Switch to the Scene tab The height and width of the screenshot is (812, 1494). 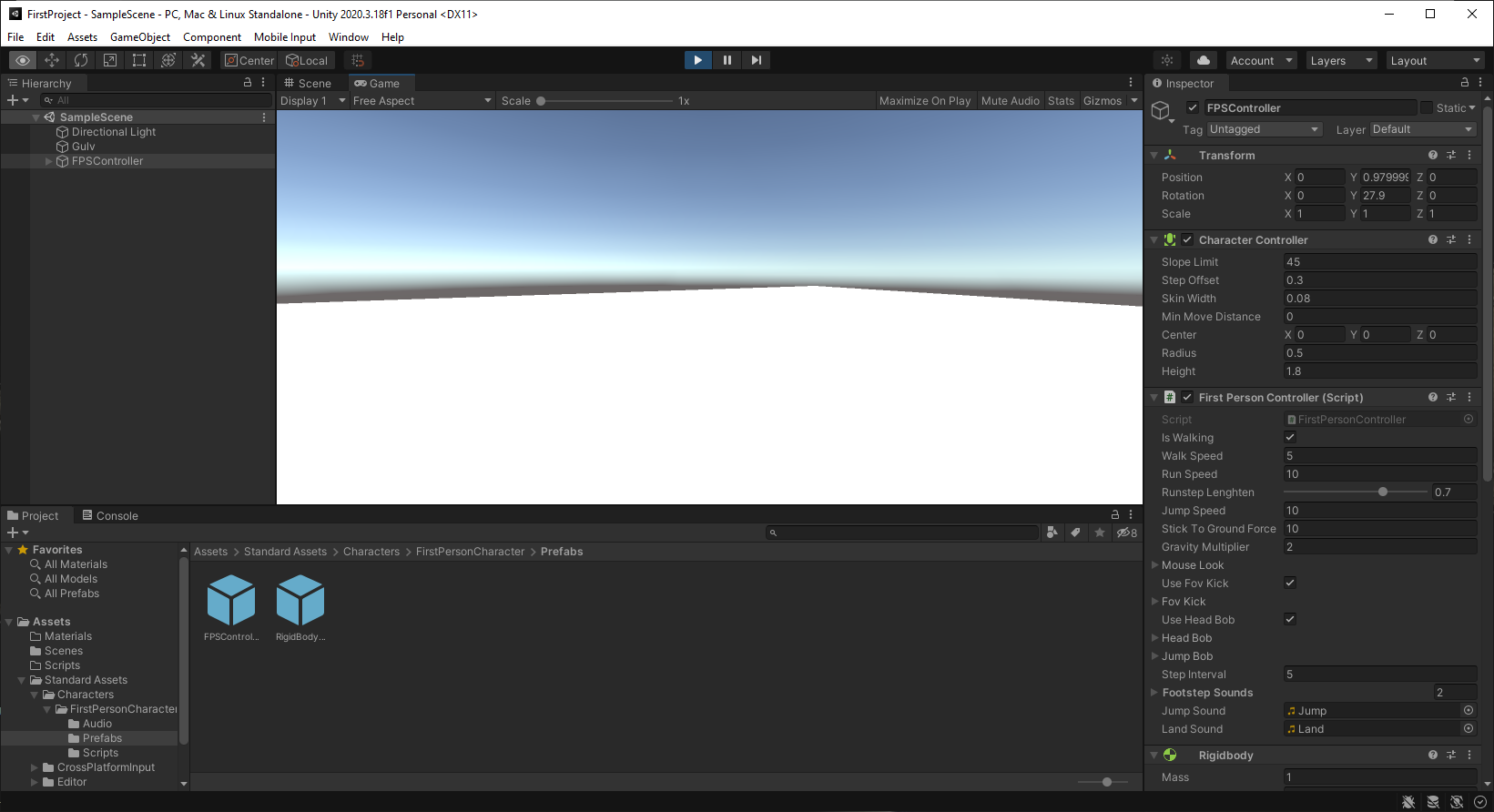(x=308, y=83)
